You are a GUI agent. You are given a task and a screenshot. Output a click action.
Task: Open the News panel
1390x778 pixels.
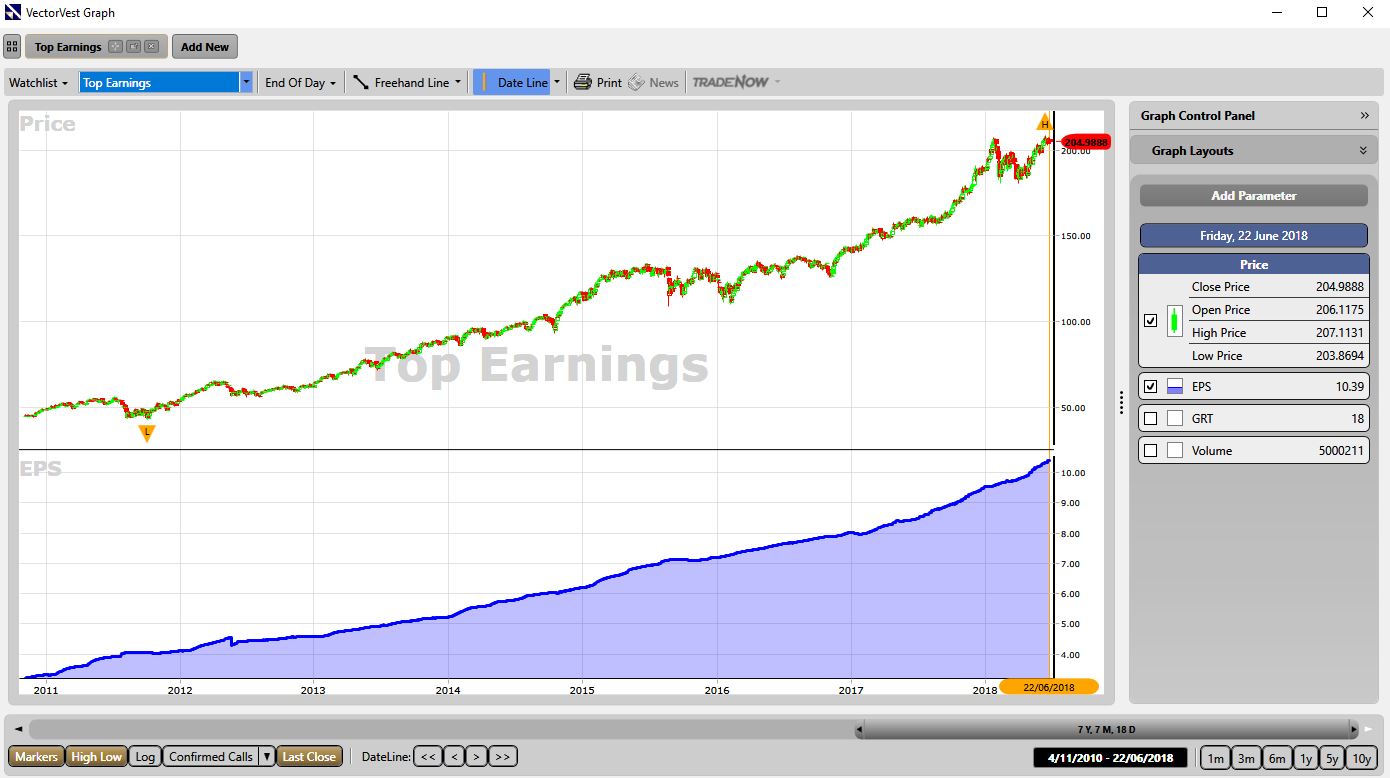tap(653, 82)
